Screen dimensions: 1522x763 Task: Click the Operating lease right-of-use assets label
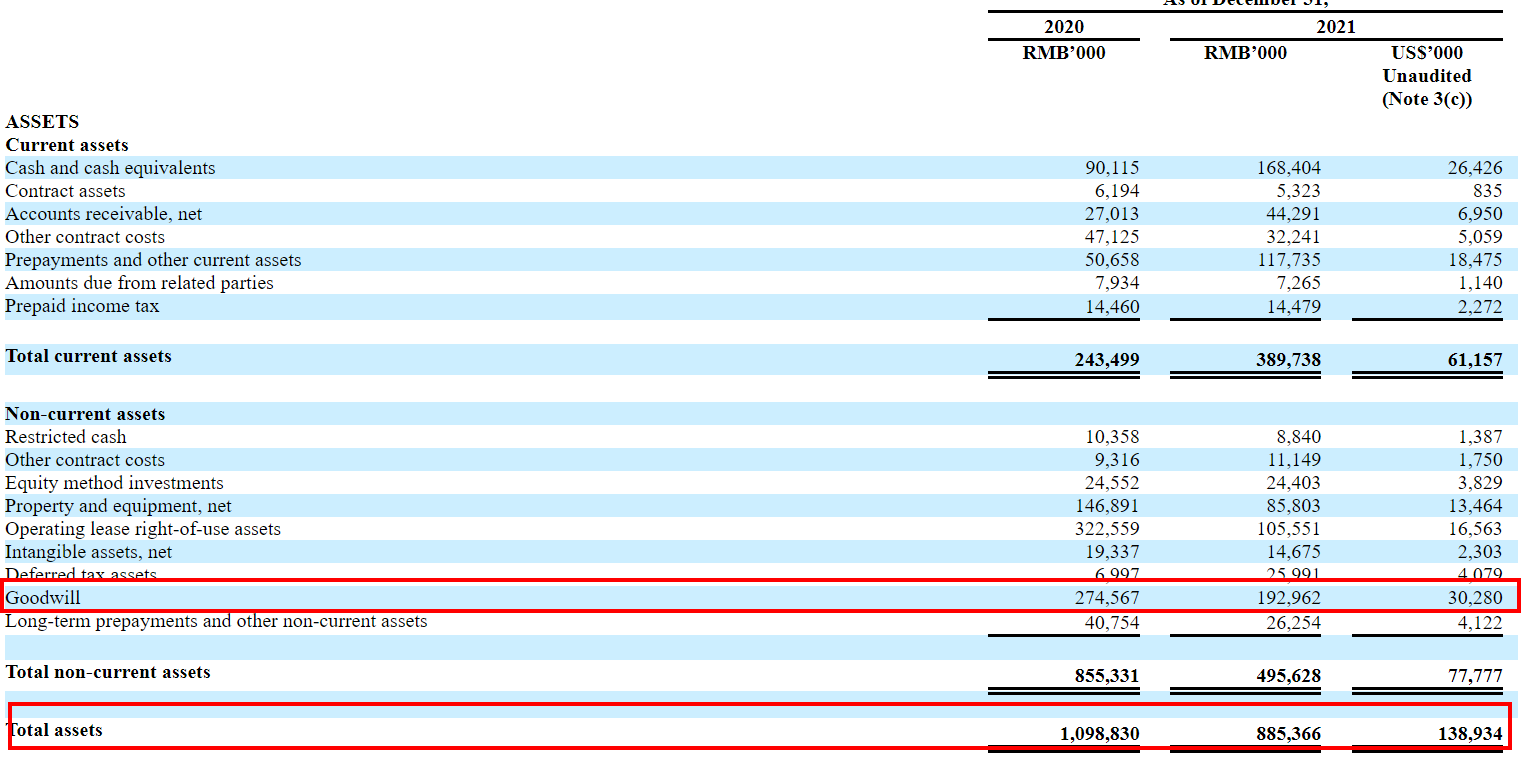click(143, 529)
